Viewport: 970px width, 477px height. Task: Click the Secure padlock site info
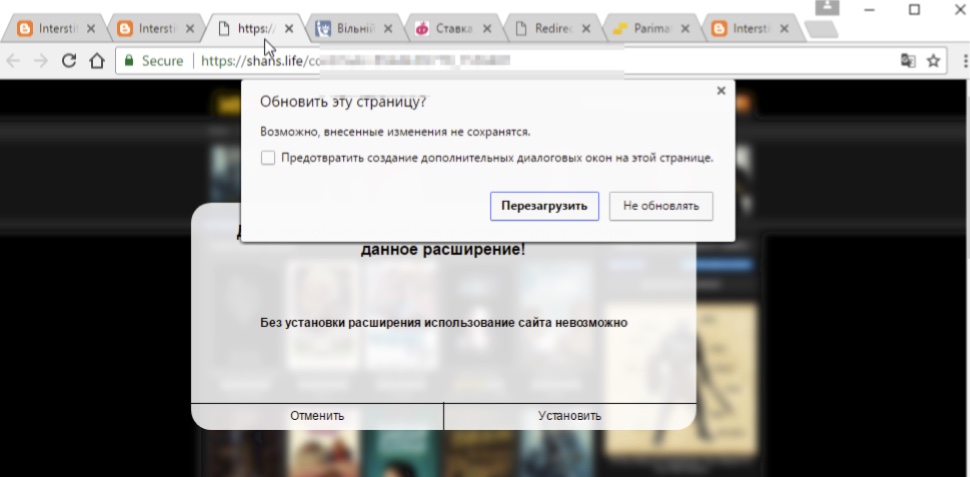pyautogui.click(x=153, y=61)
